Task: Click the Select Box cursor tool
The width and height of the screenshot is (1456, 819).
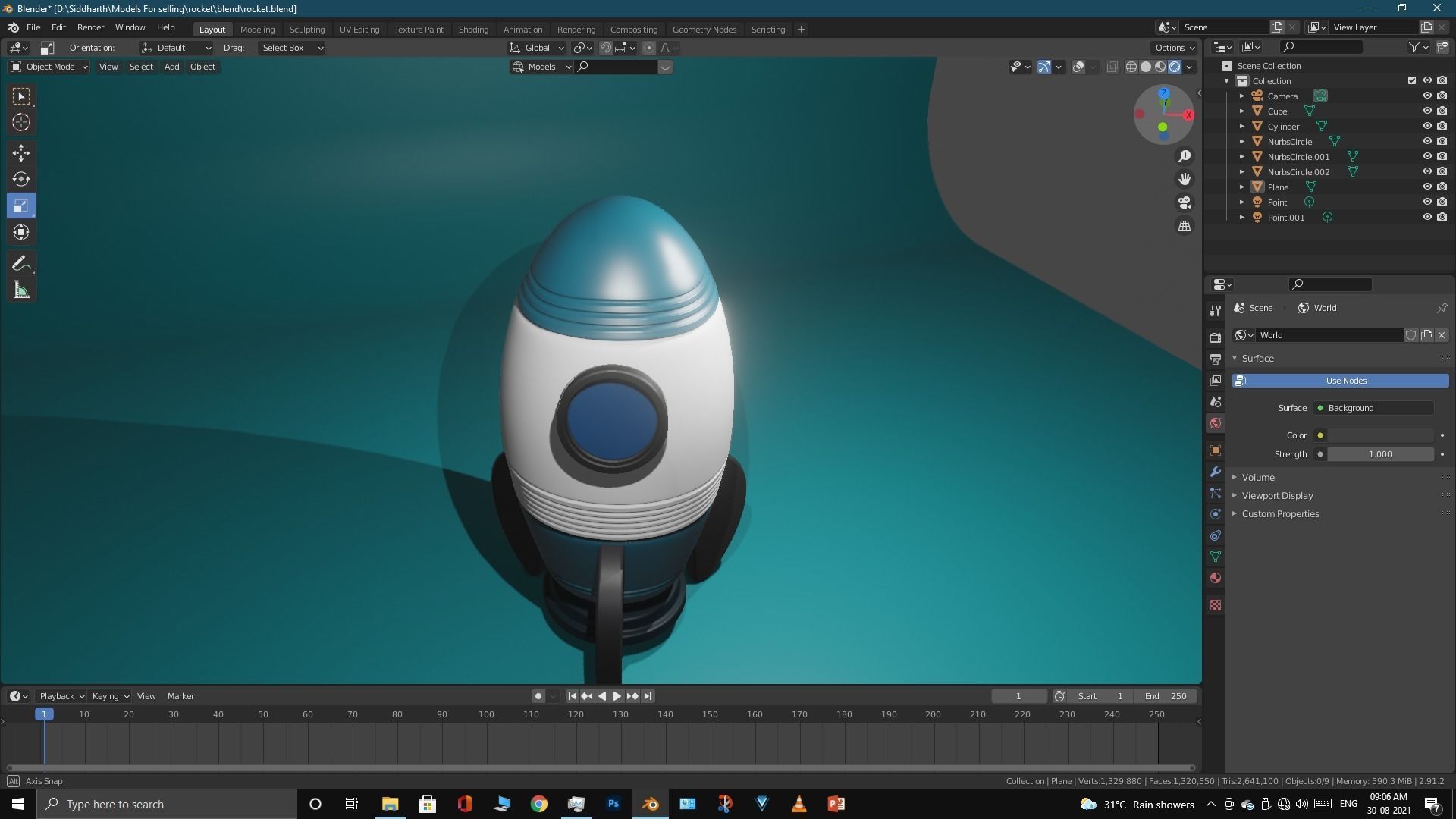Action: click(21, 96)
